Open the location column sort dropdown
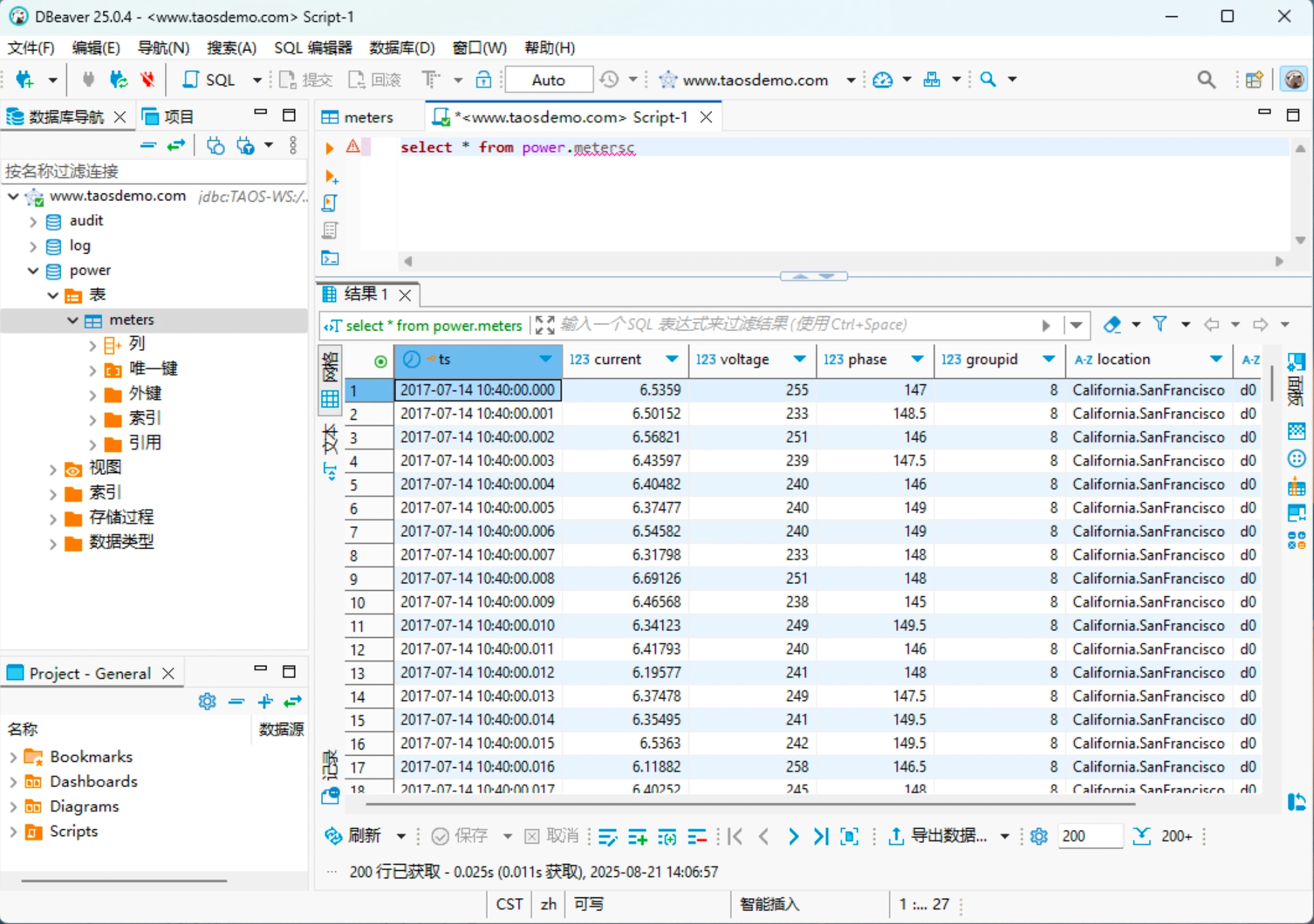Screen dimensions: 1314x924 pos(1217,360)
